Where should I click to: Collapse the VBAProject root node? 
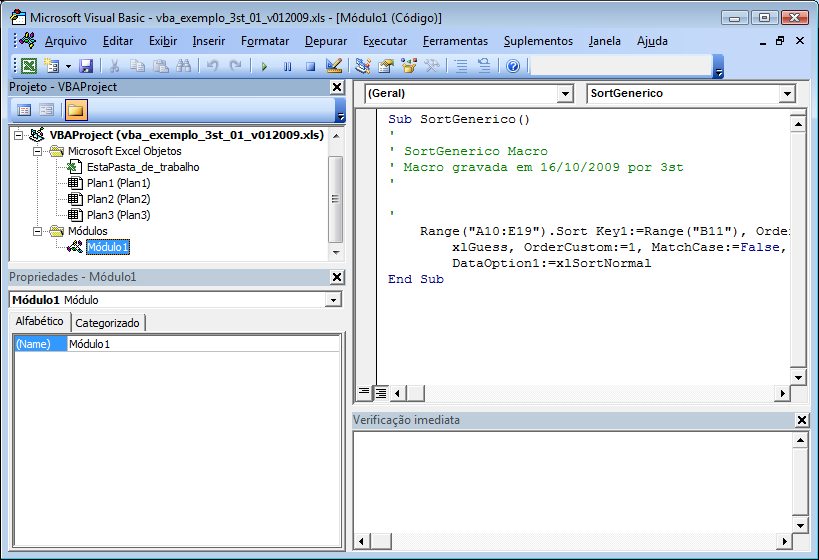pyautogui.click(x=19, y=135)
